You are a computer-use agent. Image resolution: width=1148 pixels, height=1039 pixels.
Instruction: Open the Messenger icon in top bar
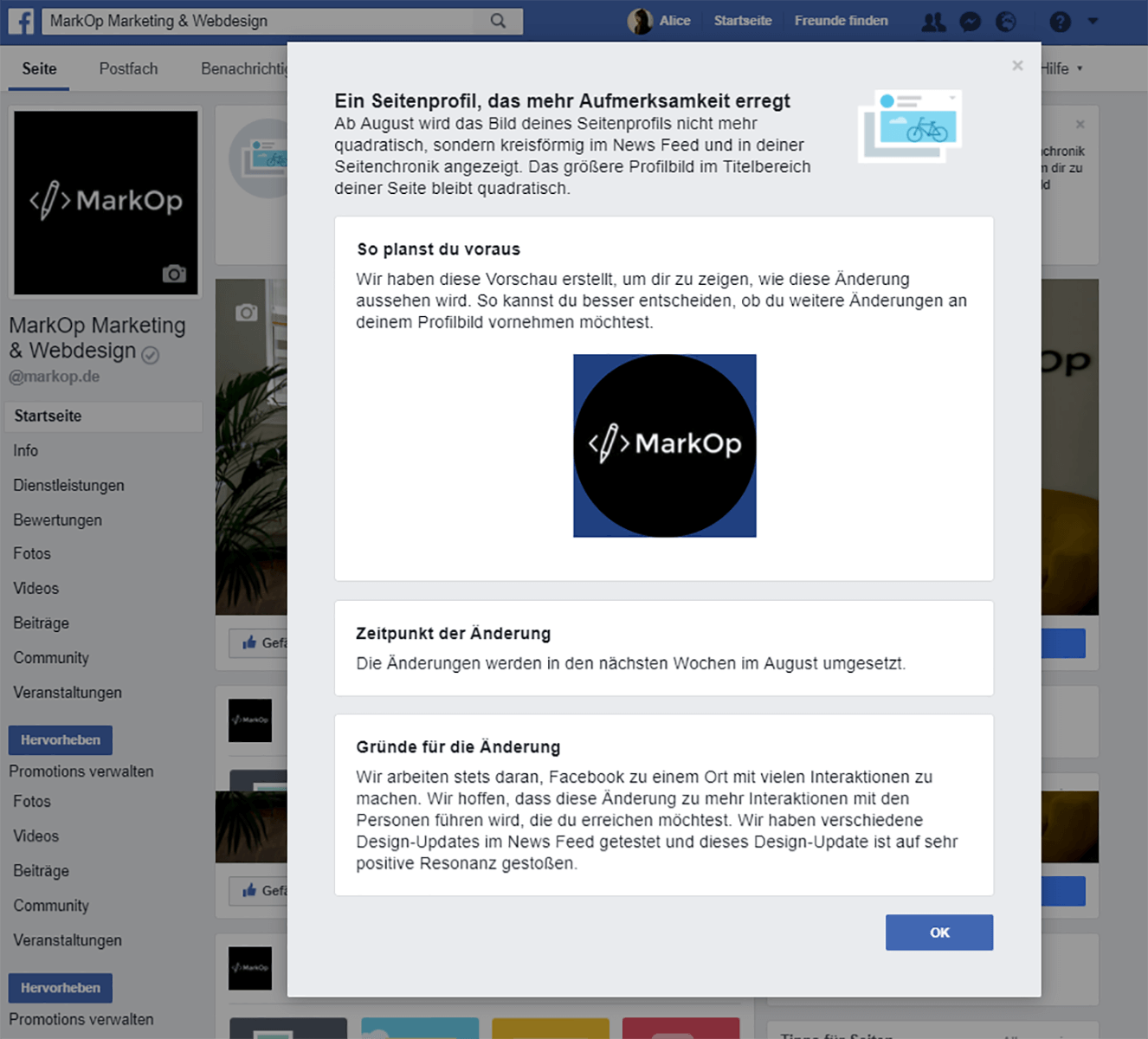click(x=971, y=22)
